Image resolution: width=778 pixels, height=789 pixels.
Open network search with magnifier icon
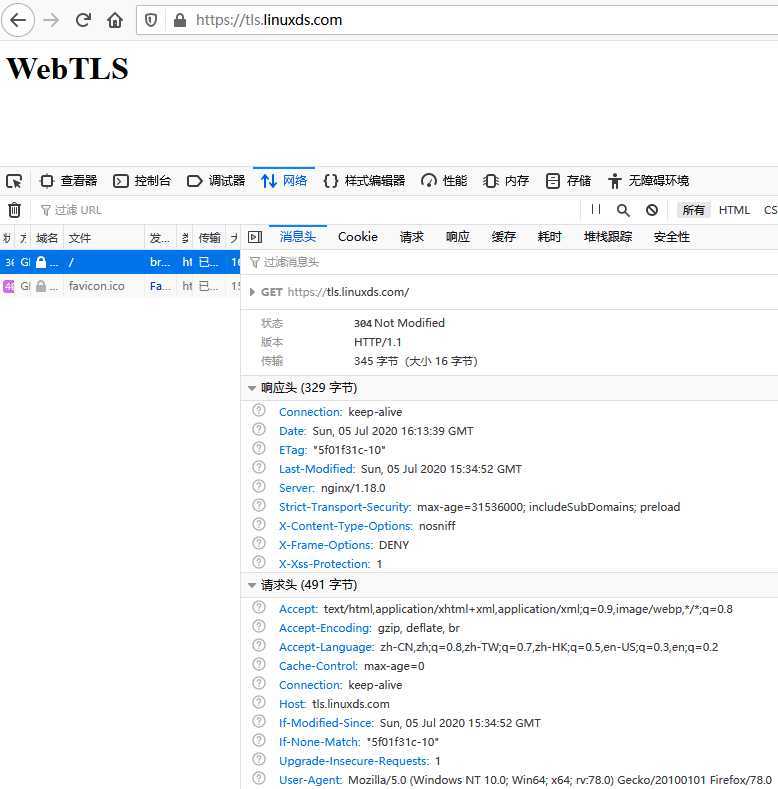click(x=623, y=210)
